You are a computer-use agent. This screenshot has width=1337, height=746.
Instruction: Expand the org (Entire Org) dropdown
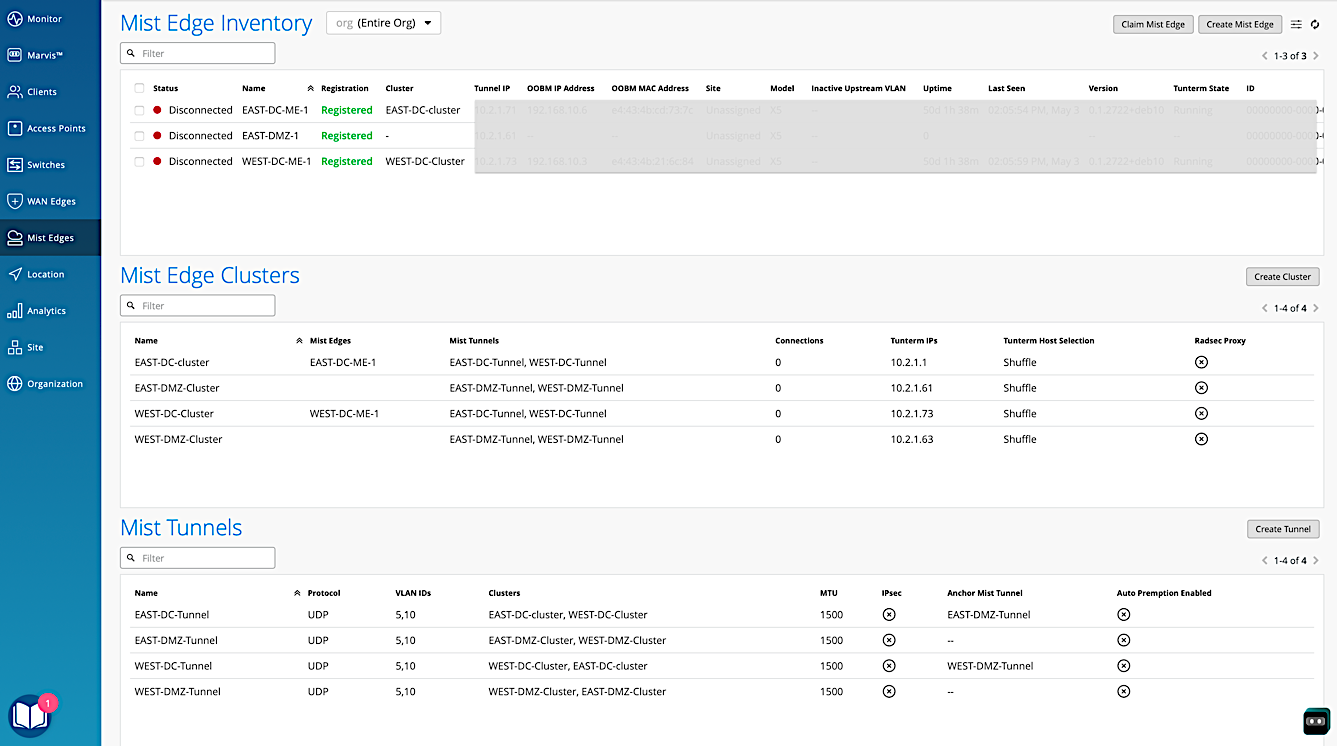[x=383, y=23]
